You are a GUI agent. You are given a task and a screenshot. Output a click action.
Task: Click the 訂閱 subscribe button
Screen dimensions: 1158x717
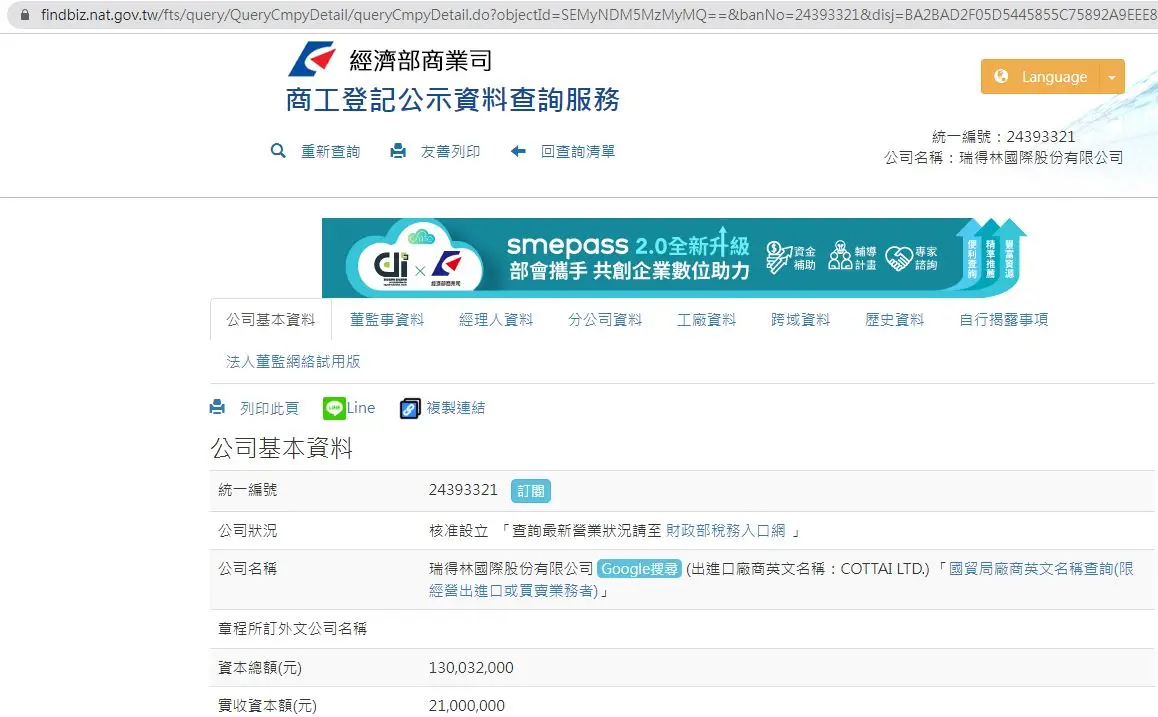tap(530, 491)
